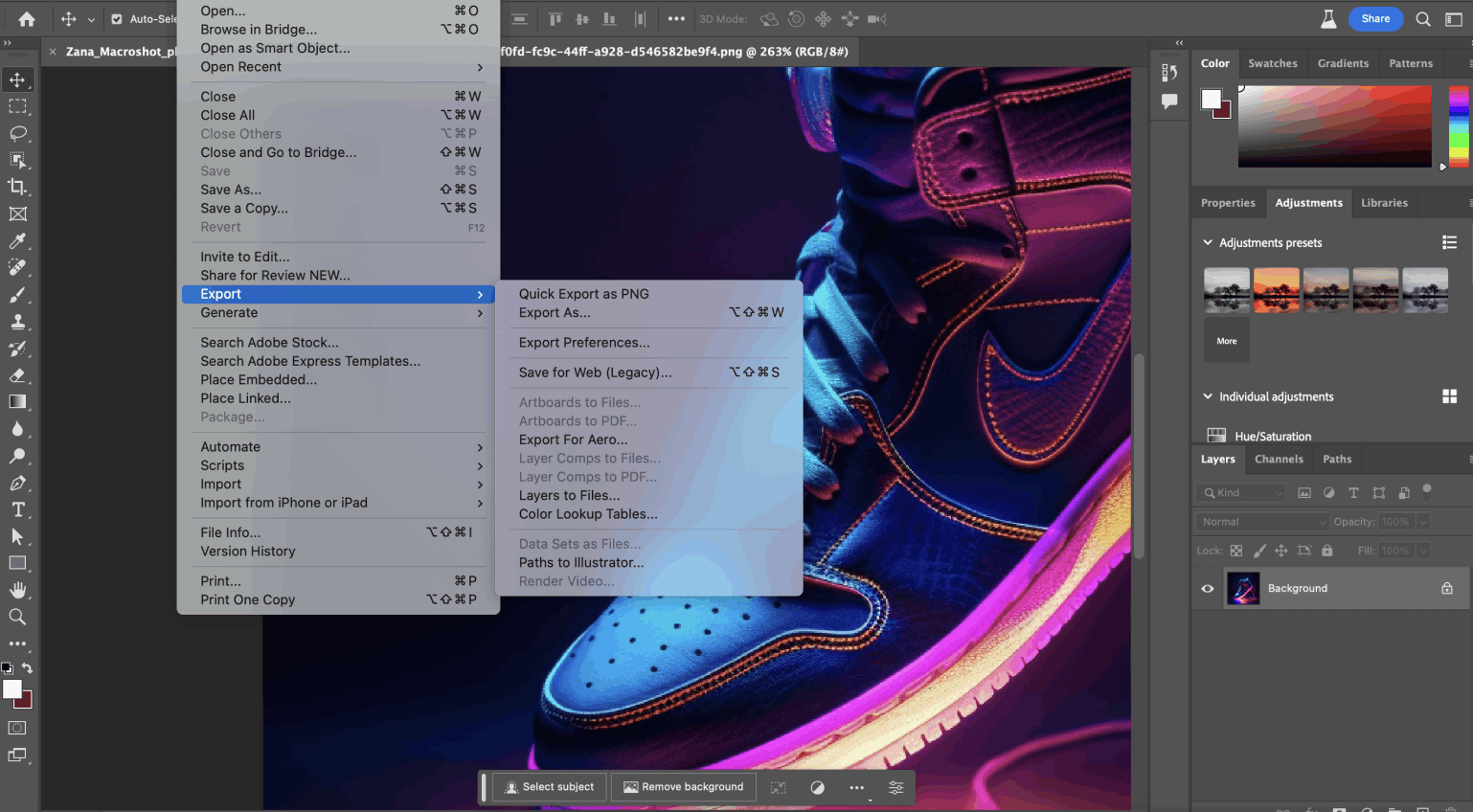The image size is (1473, 812).
Task: Select the Brush tool
Action: (18, 295)
